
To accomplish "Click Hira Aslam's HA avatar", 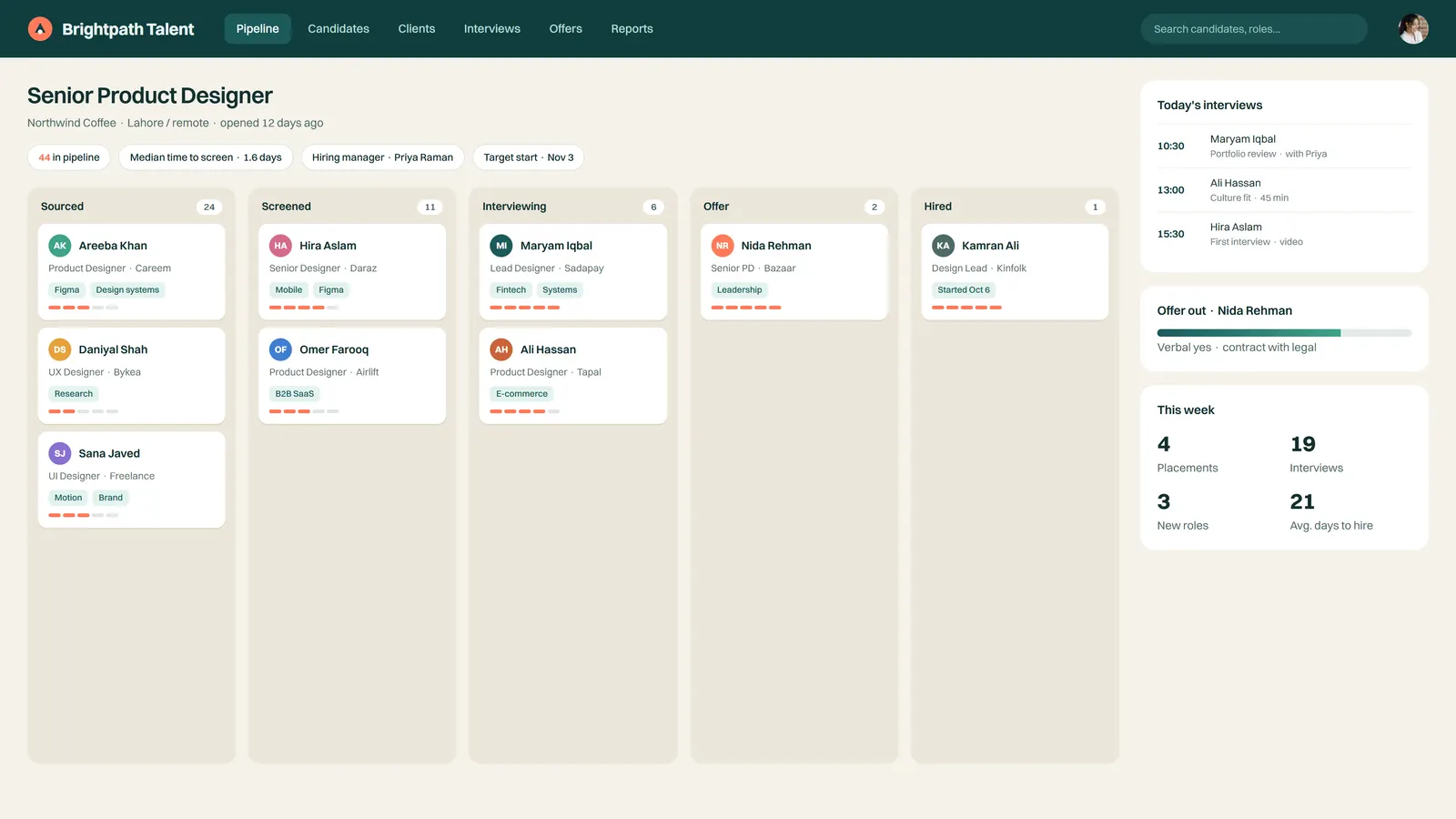I will [280, 246].
